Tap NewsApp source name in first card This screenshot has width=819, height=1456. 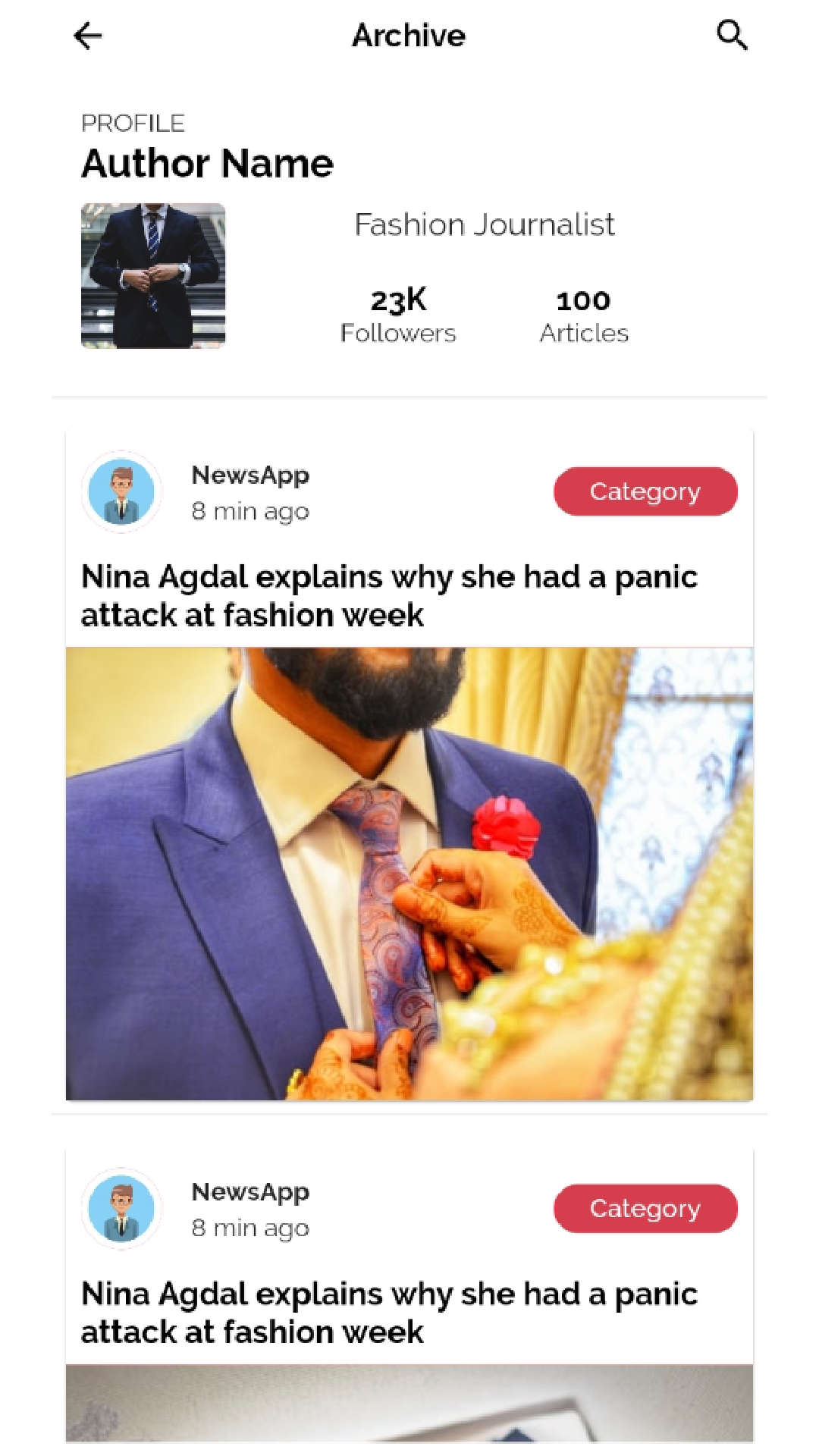(250, 475)
